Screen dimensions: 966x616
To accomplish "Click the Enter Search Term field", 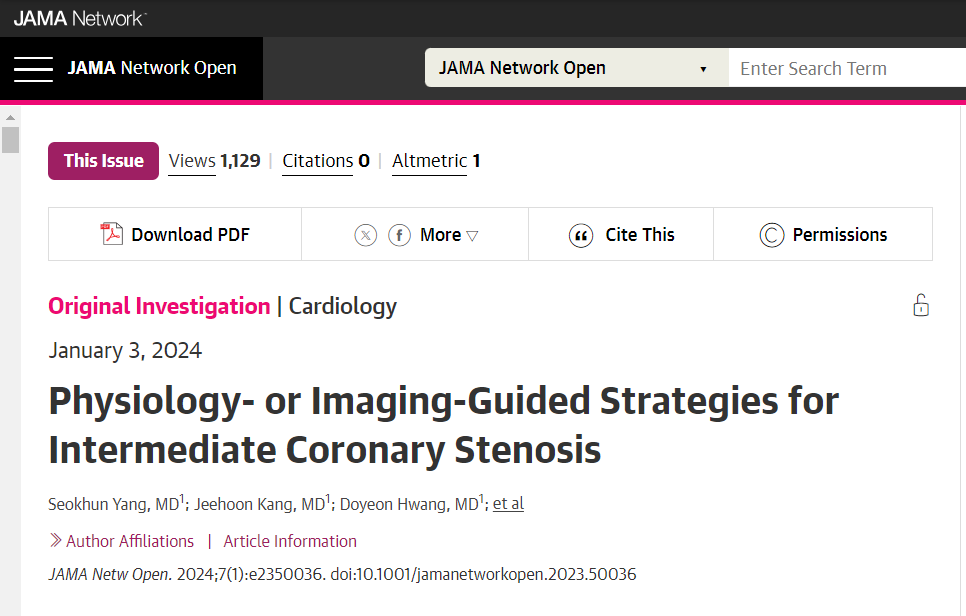I will 847,68.
